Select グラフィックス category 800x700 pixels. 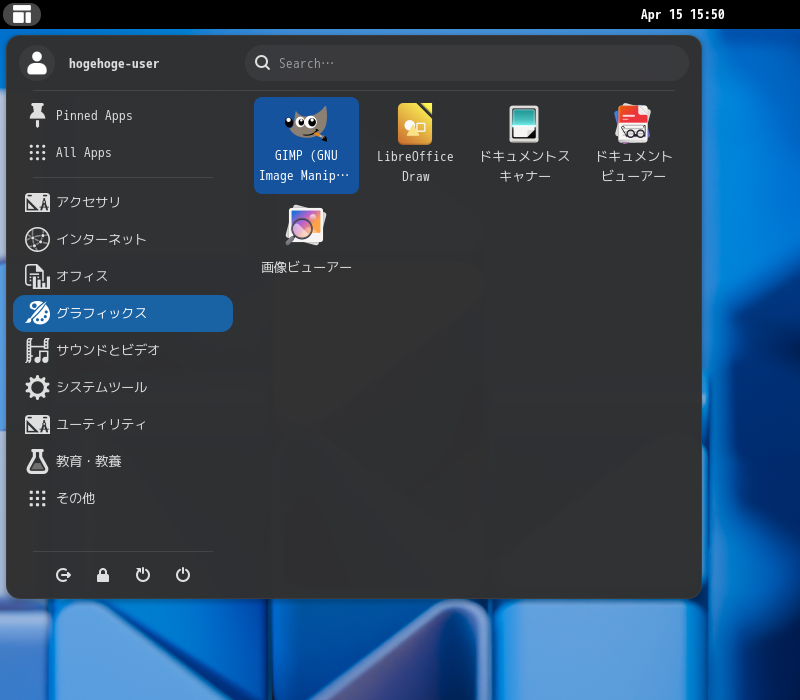tap(123, 313)
